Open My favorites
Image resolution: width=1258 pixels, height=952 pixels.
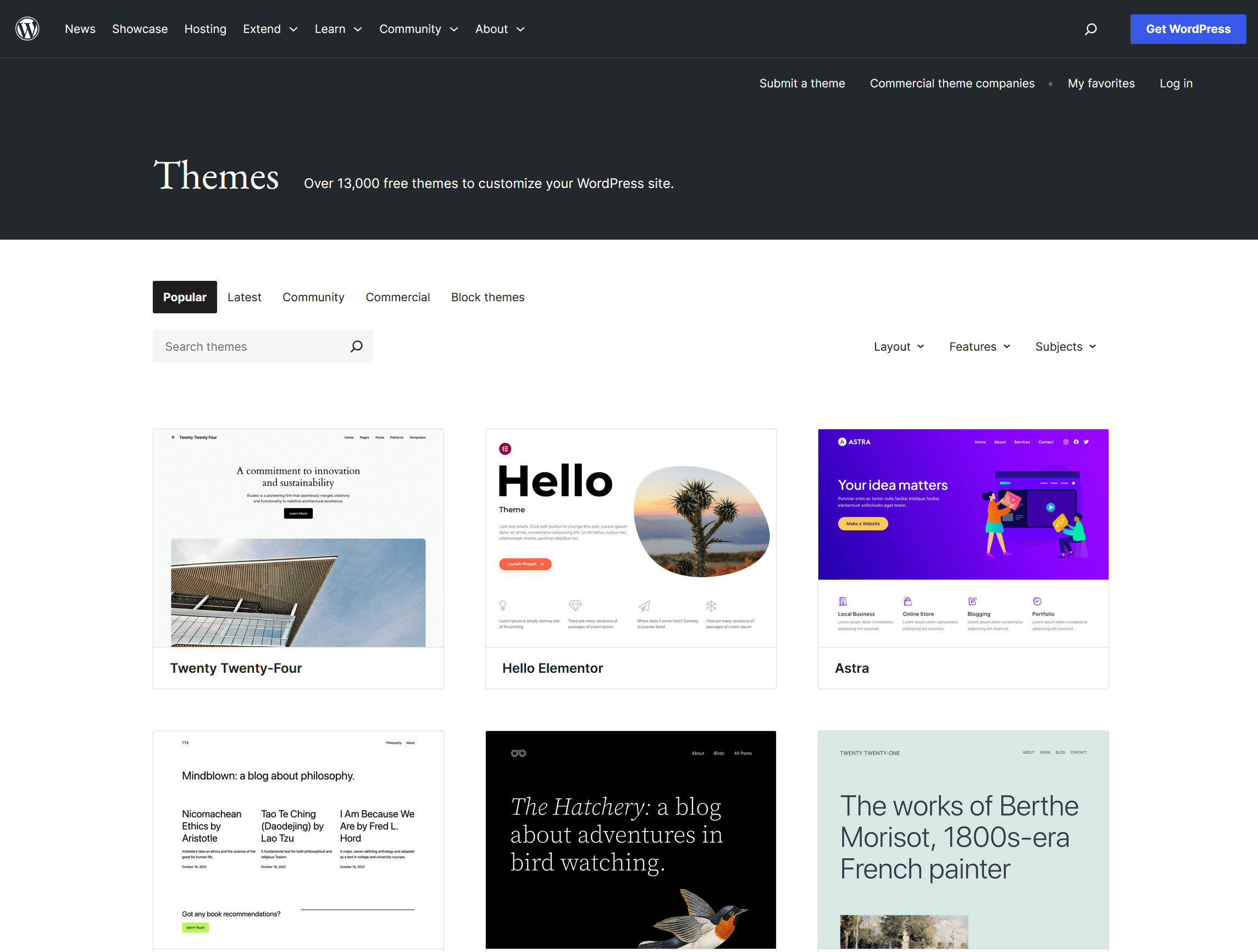coord(1101,83)
